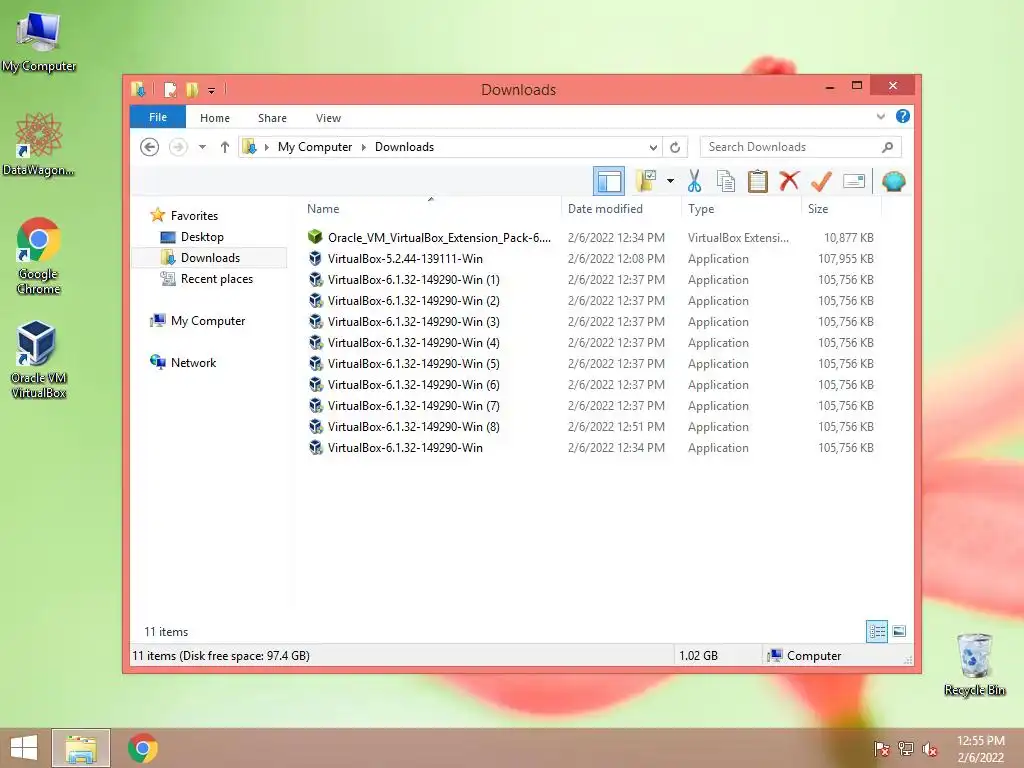Screen dimensions: 1024x768
Task: Open the Recycle Bin
Action: pos(974,664)
